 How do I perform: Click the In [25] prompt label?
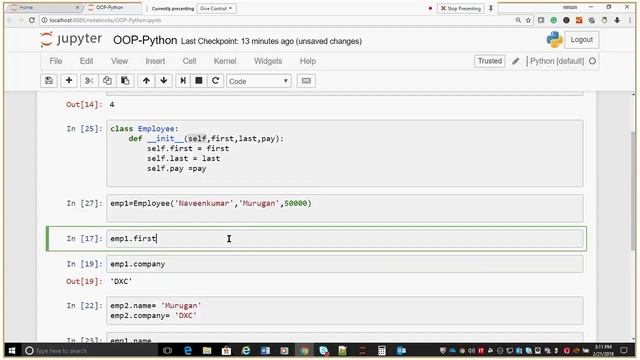click(84, 129)
